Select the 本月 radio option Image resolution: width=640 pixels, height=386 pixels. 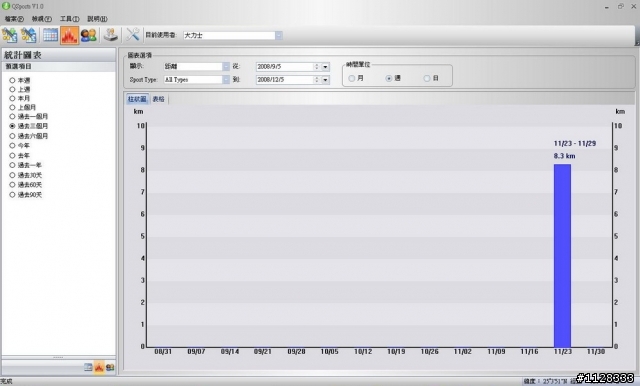coord(20,98)
